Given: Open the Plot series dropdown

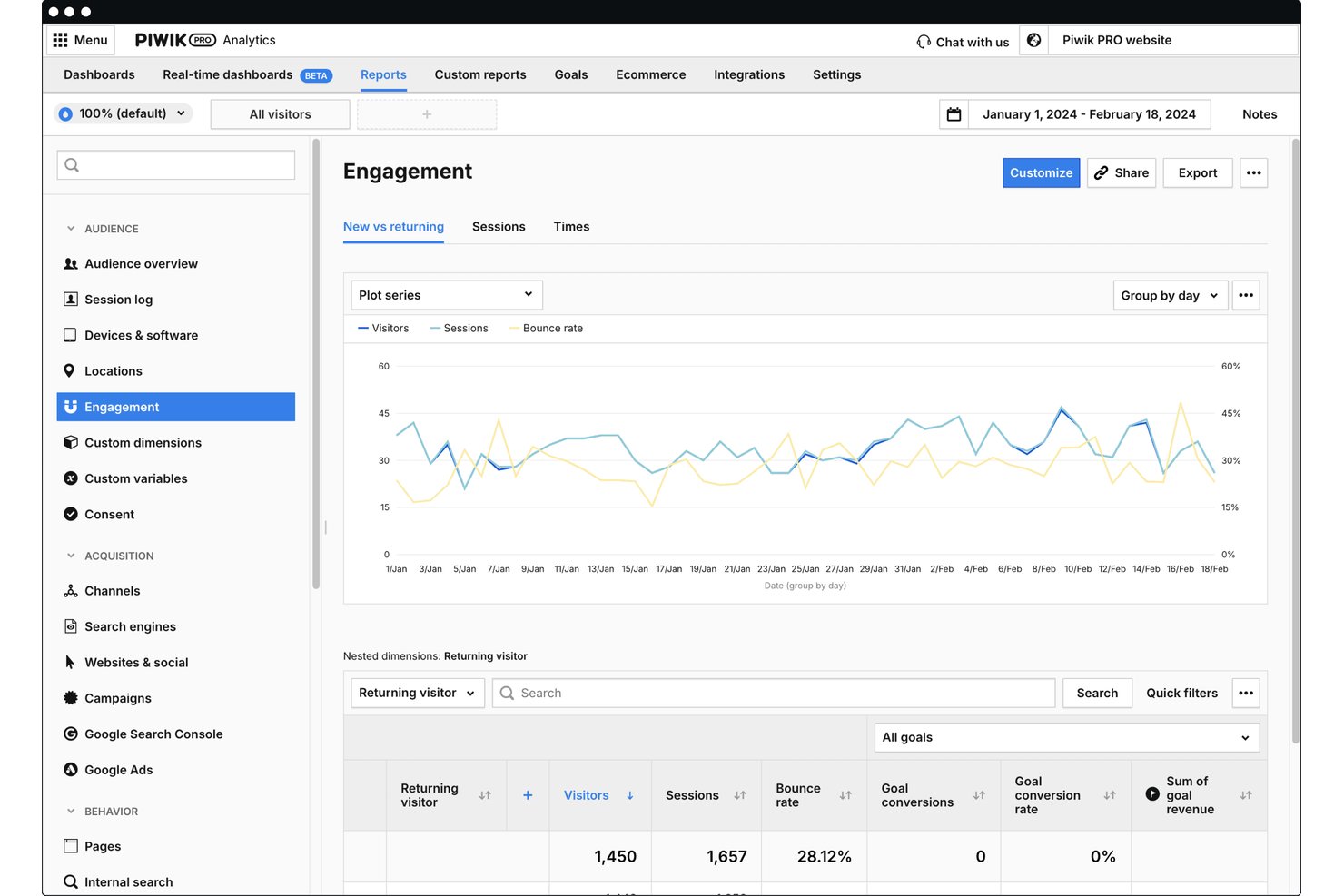Looking at the screenshot, I should [x=447, y=295].
